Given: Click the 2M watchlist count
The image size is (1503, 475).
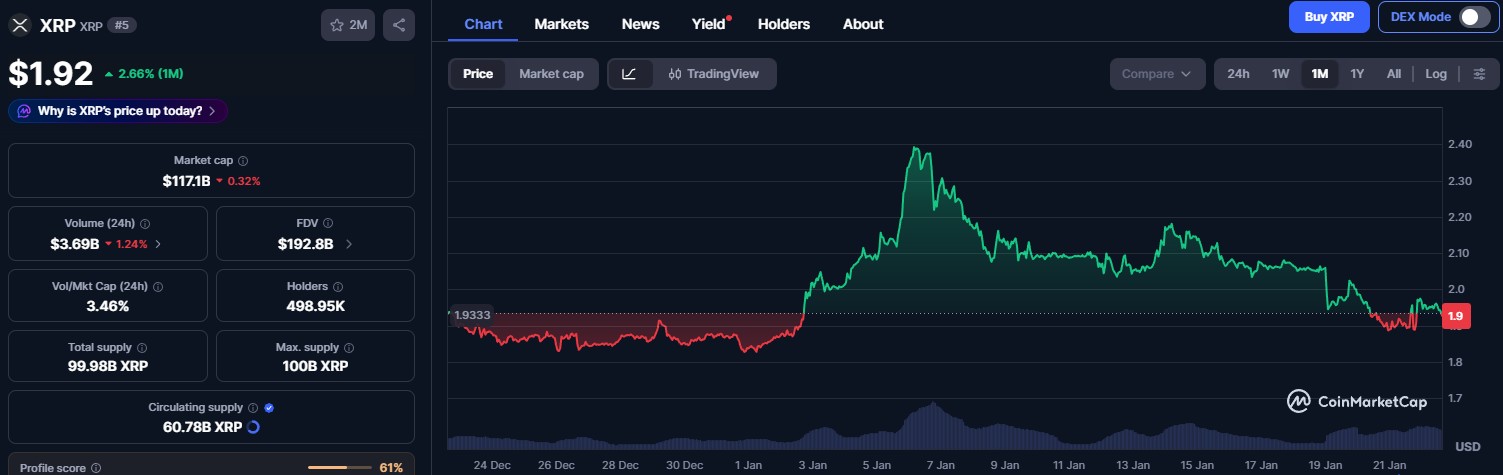Looking at the screenshot, I should tap(358, 26).
